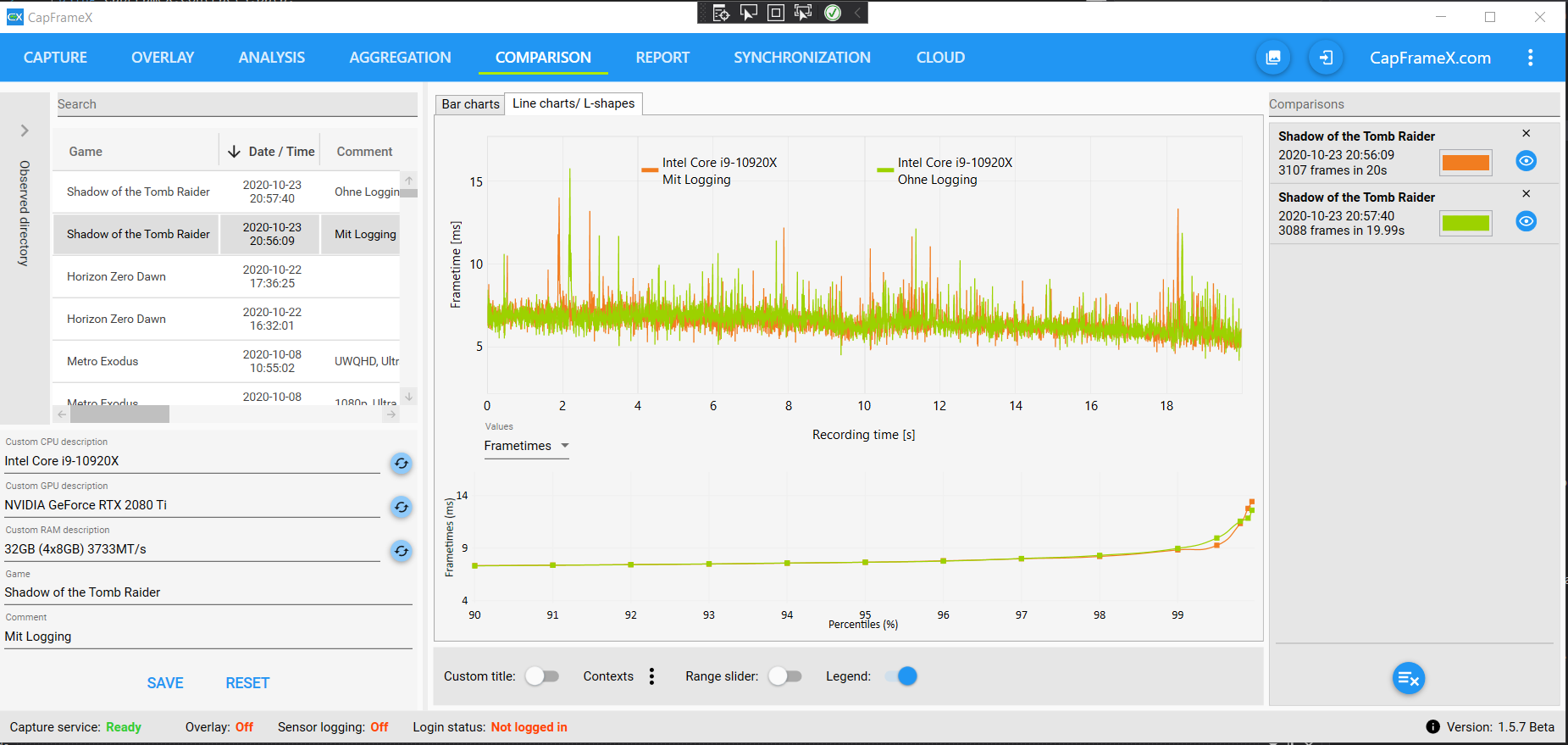Remove all comparisons with the round blue button
The height and width of the screenshot is (745, 1568).
1409,678
